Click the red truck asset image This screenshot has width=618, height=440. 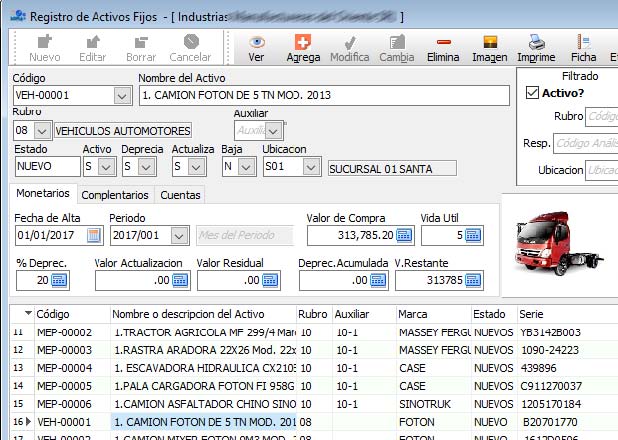pos(558,243)
